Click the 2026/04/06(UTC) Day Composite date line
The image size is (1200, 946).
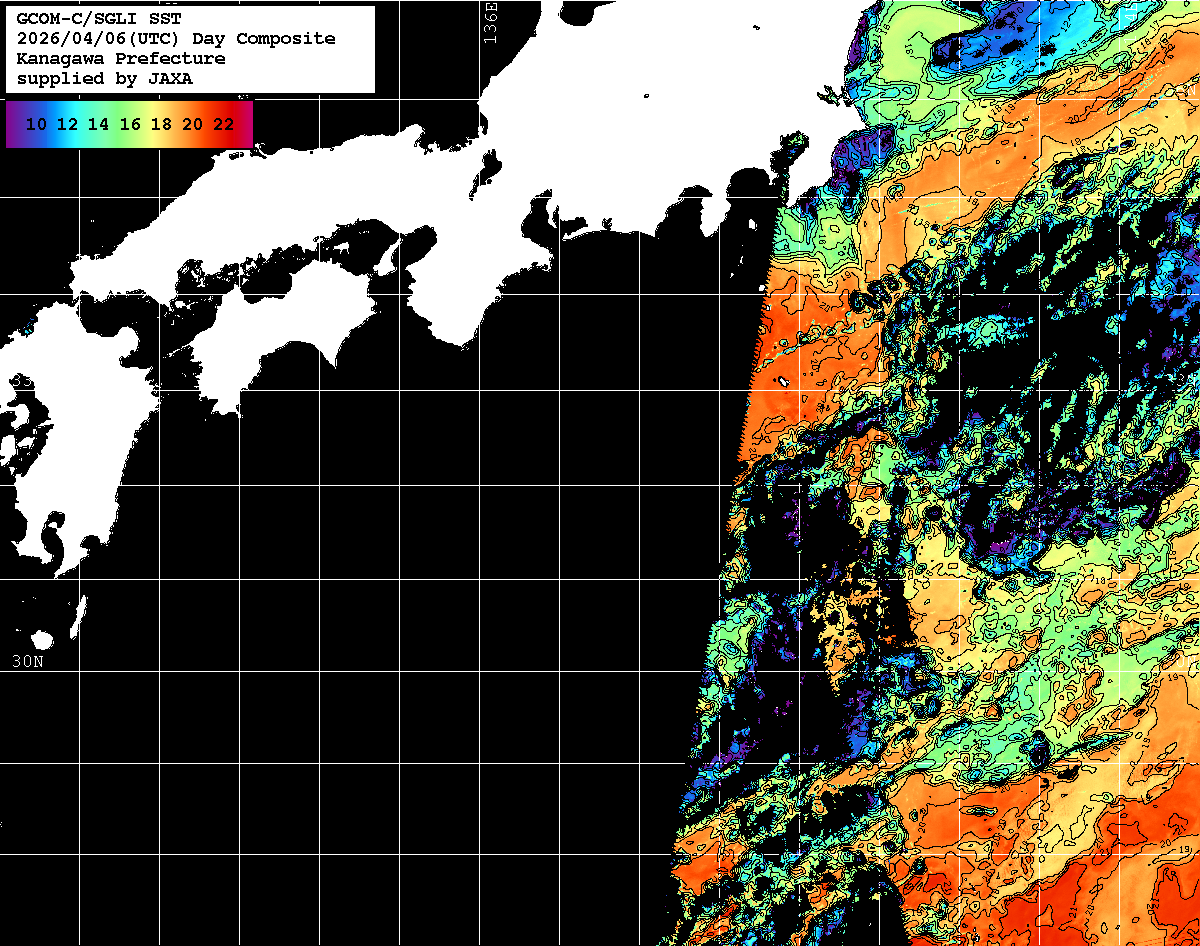click(x=176, y=39)
